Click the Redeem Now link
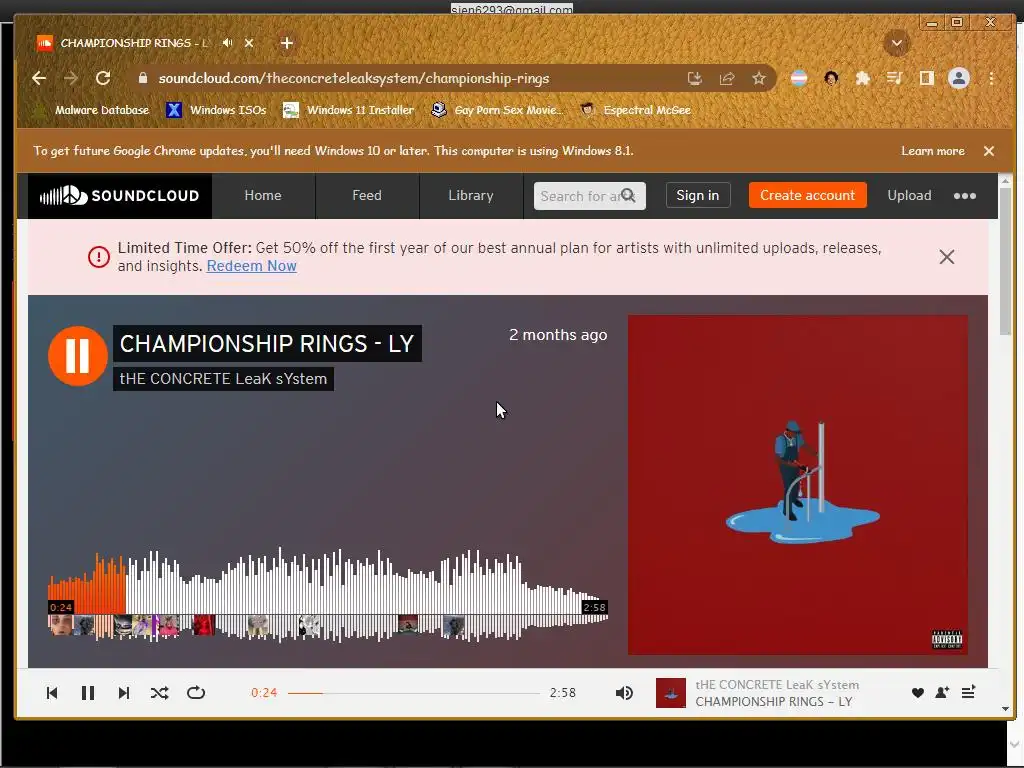This screenshot has width=1024, height=768. click(251, 266)
